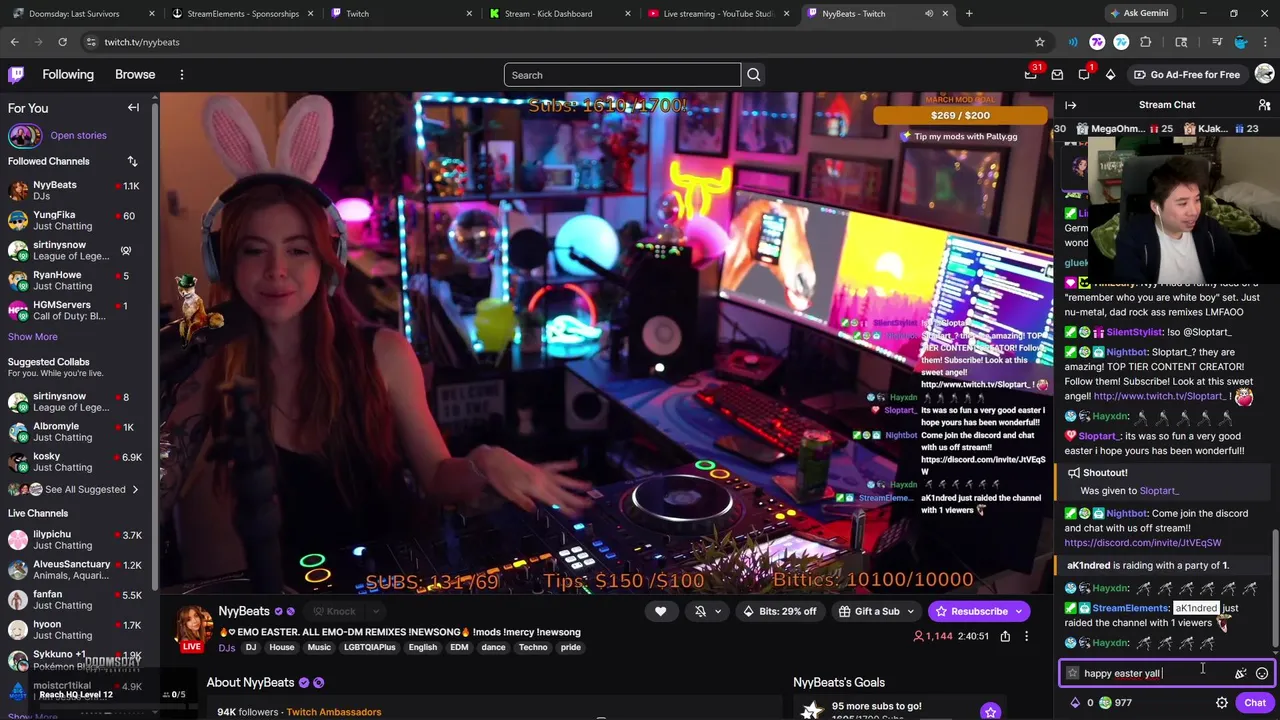This screenshot has height=720, width=1280.
Task: Click the channel points balance 977
Action: tap(1115, 703)
